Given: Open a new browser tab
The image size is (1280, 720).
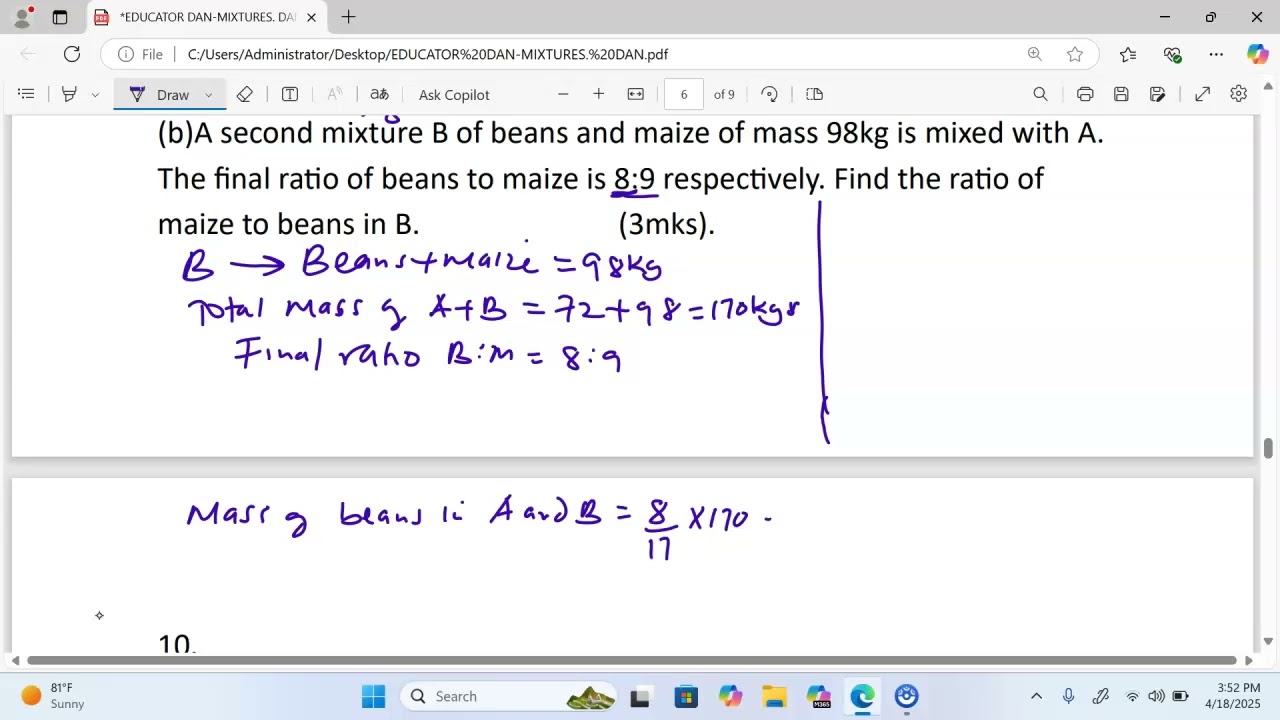Looking at the screenshot, I should tap(348, 17).
